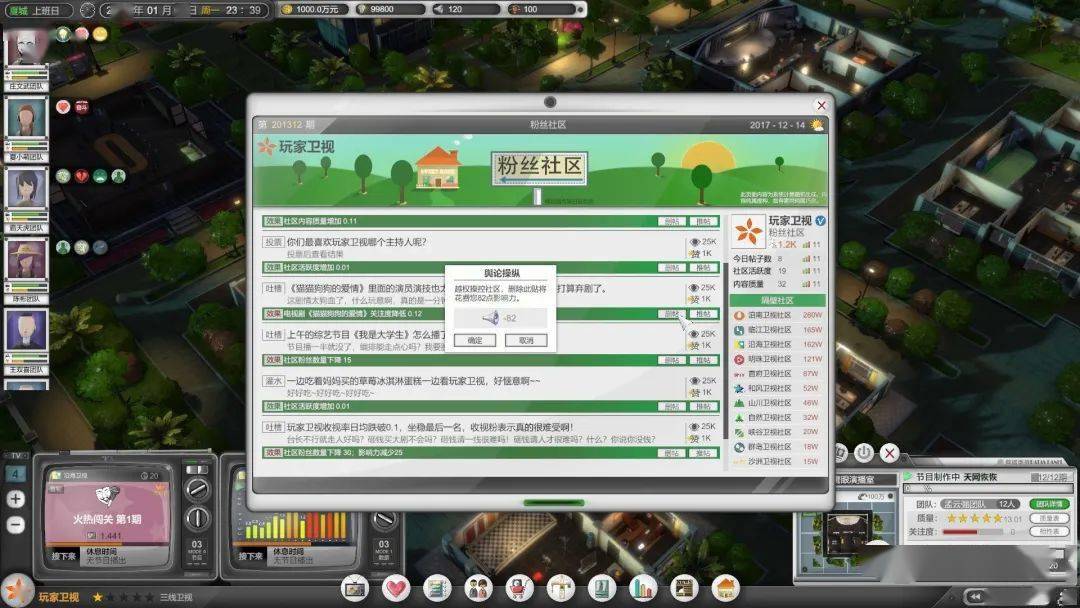The width and height of the screenshot is (1080, 608).
Task: Zoom out with the minus button at left
Action: point(15,525)
